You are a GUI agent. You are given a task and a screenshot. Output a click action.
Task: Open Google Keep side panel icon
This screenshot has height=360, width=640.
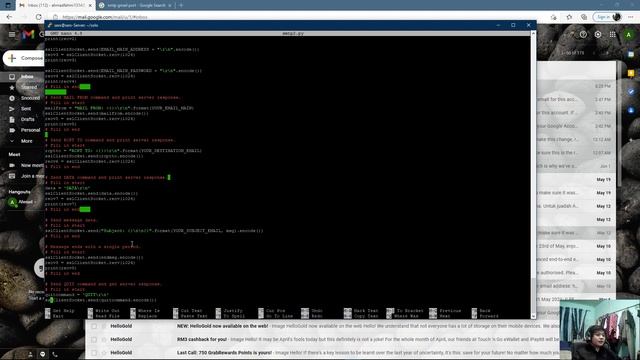coord(631,73)
